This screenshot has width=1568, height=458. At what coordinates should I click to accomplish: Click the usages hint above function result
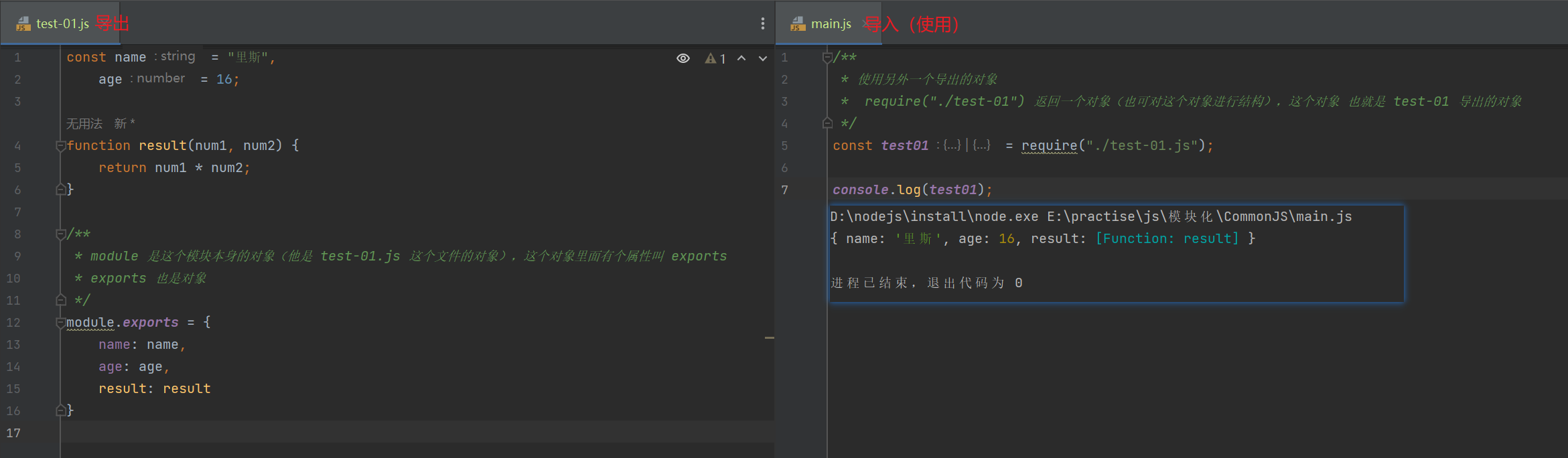84,123
